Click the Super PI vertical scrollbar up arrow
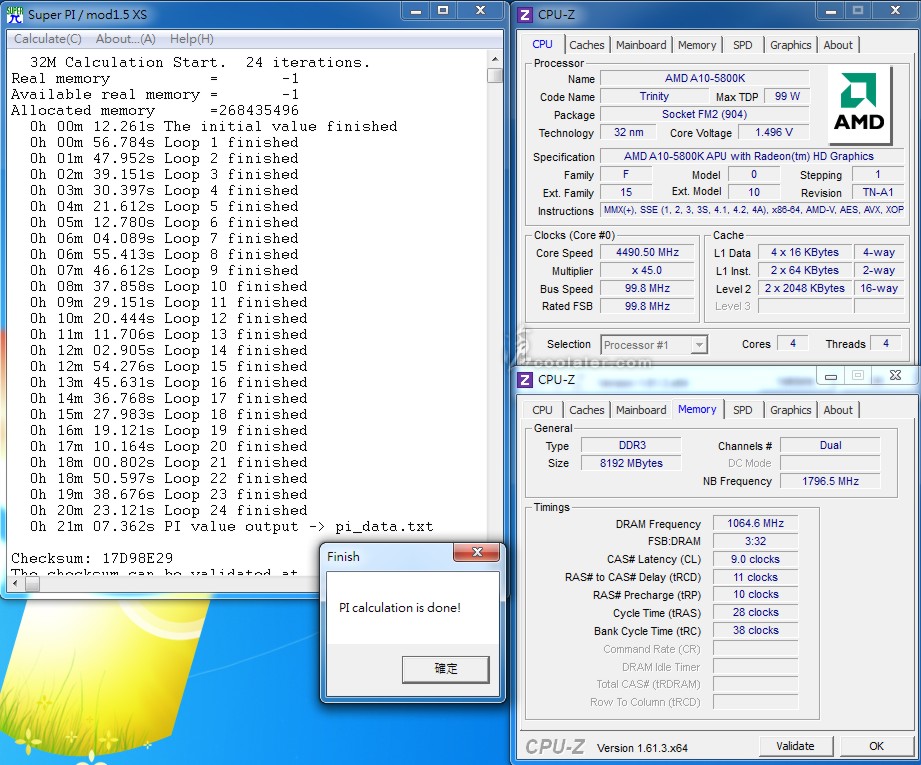Image resolution: width=921 pixels, height=765 pixels. click(495, 59)
